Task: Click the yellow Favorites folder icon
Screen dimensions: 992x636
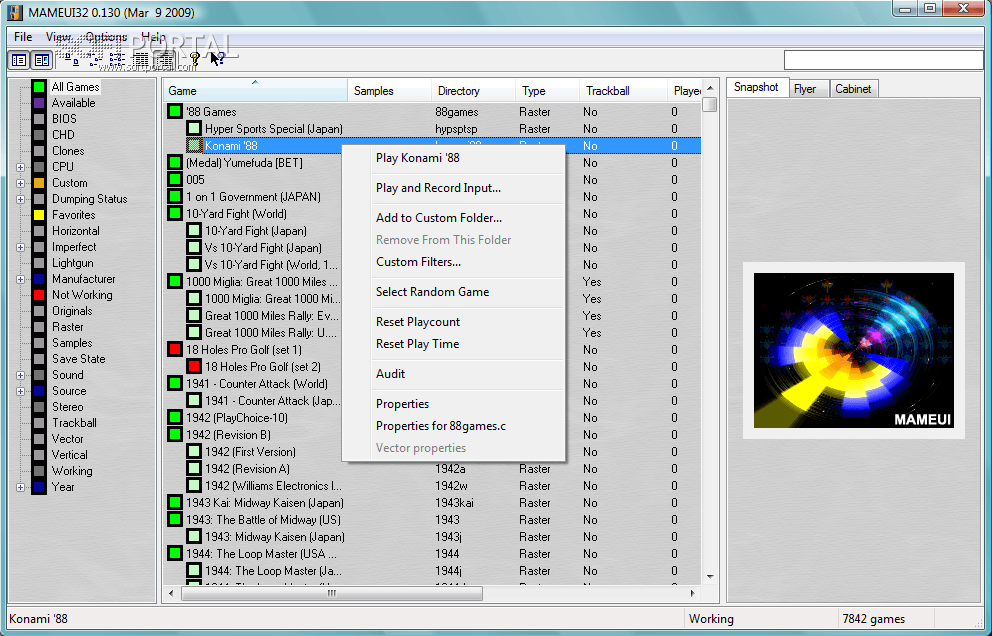Action: [x=38, y=215]
